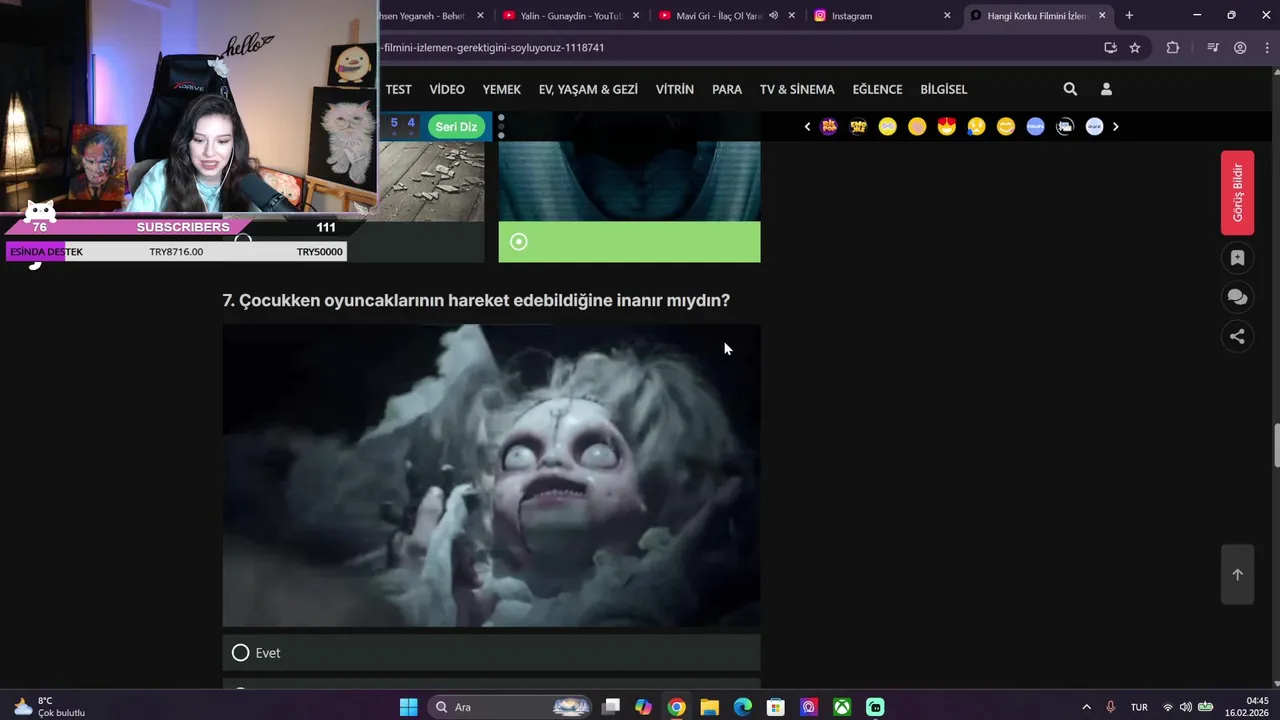This screenshot has width=1280, height=720.
Task: Open the VİDEO menu item
Action: 447,89
